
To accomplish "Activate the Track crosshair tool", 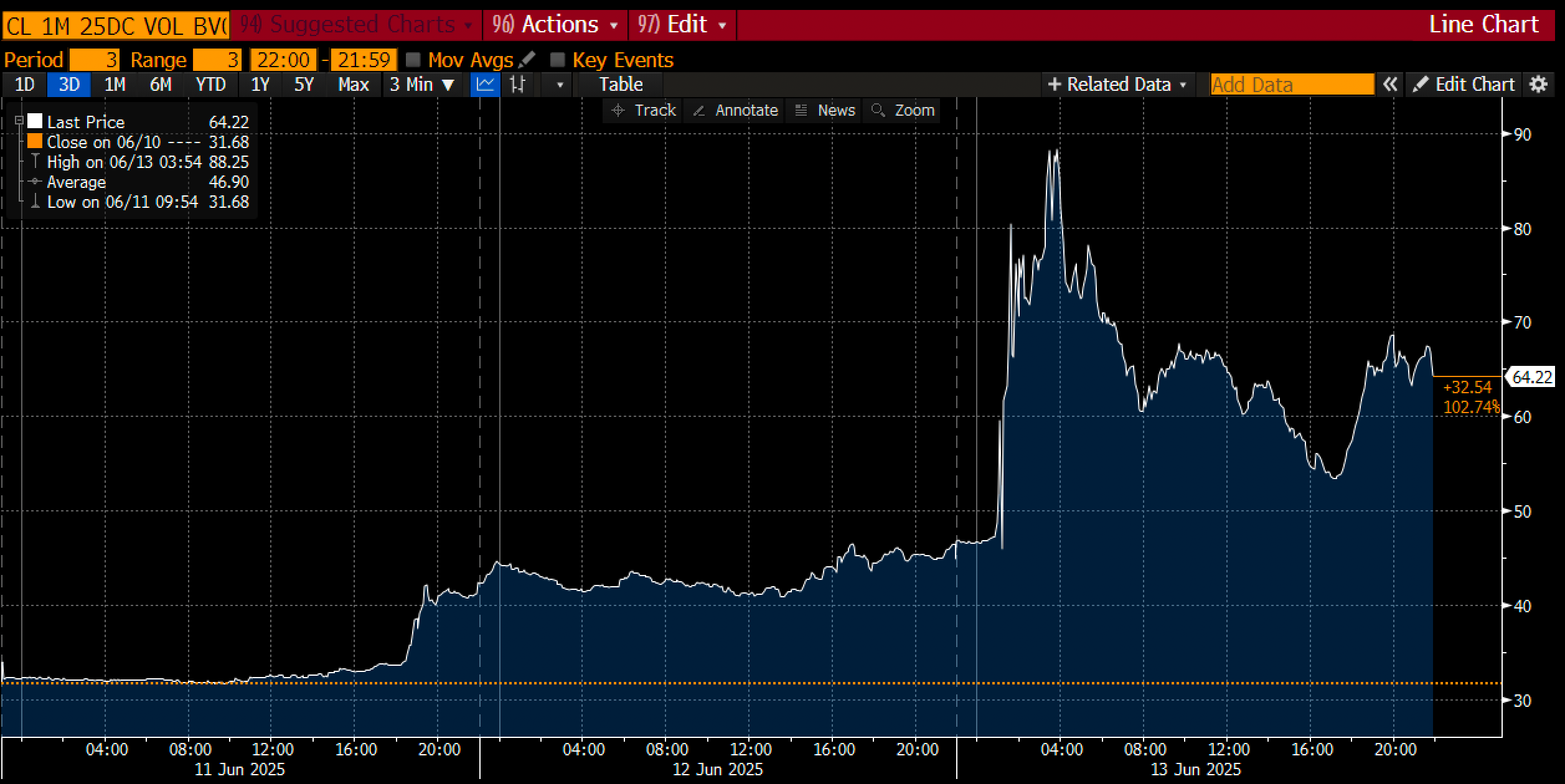I will coord(644,111).
